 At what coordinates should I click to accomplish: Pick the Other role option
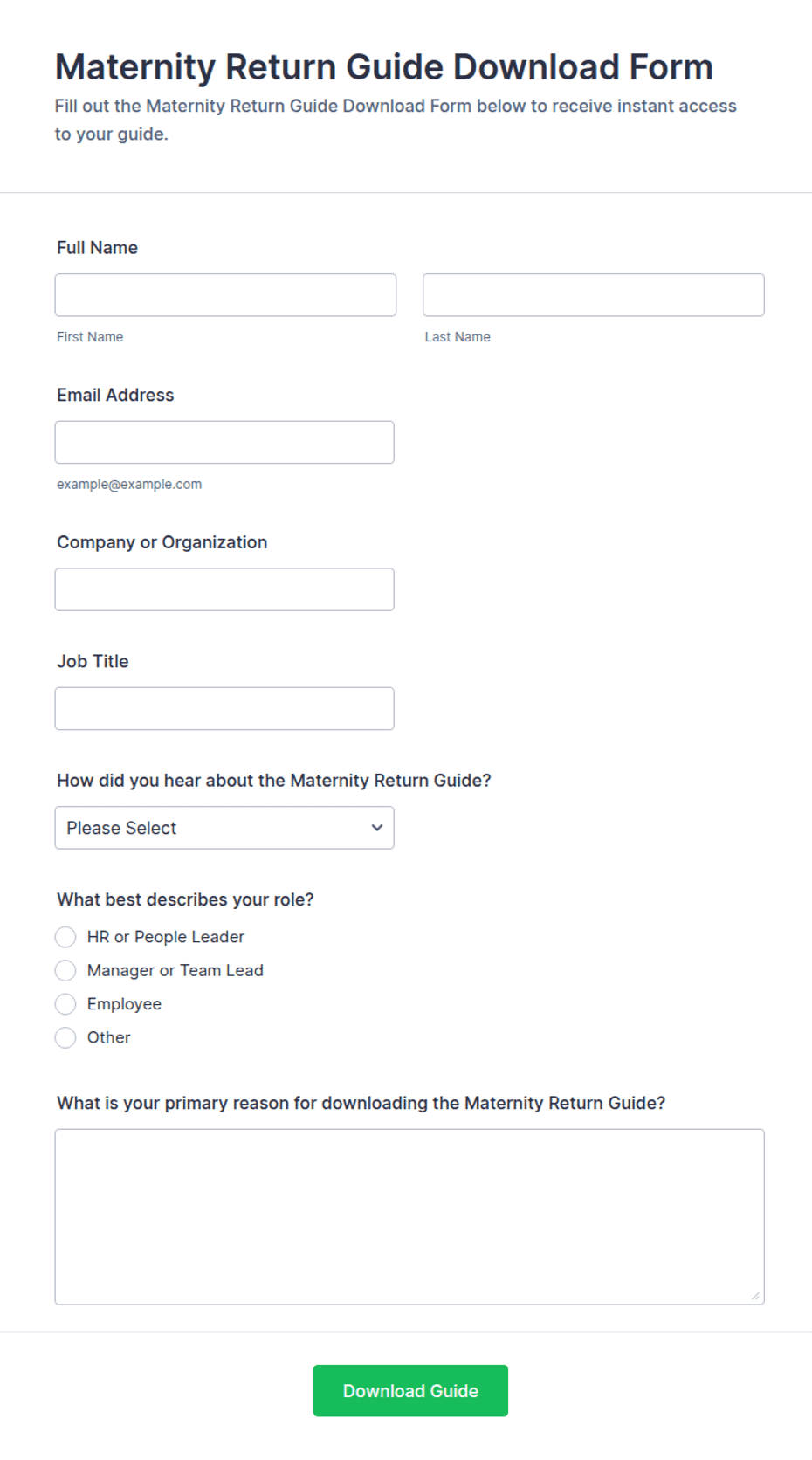pyautogui.click(x=65, y=1038)
